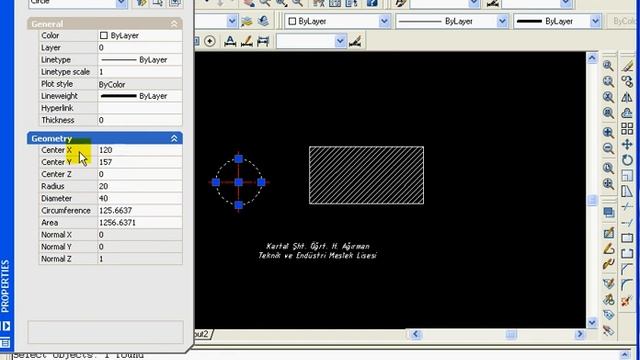Activate the Extend tool
Viewport: 640px width, 360px height.
627,222
